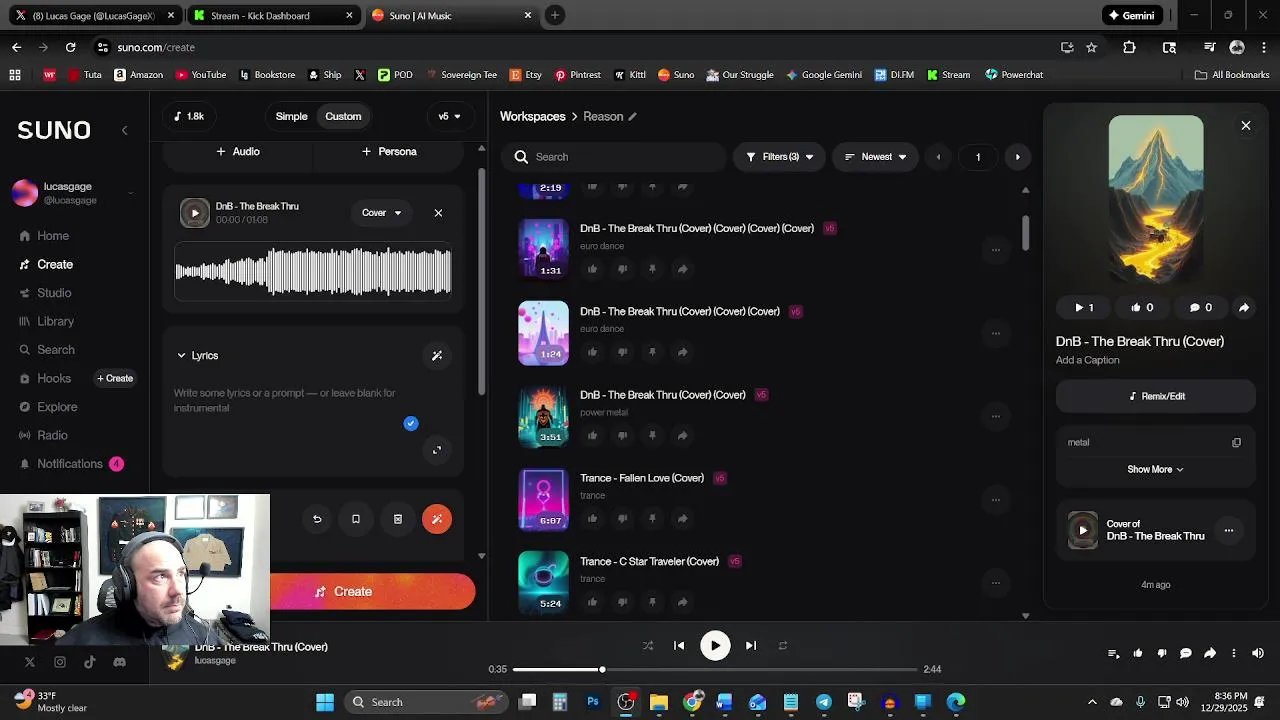Share the song from the details panel
1280x720 pixels.
pyautogui.click(x=1244, y=308)
